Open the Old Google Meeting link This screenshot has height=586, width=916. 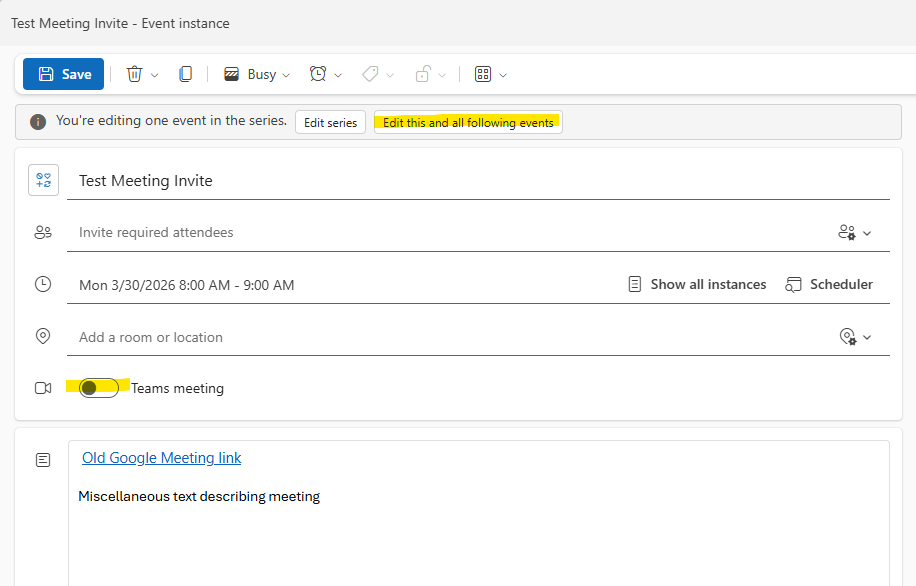162,458
